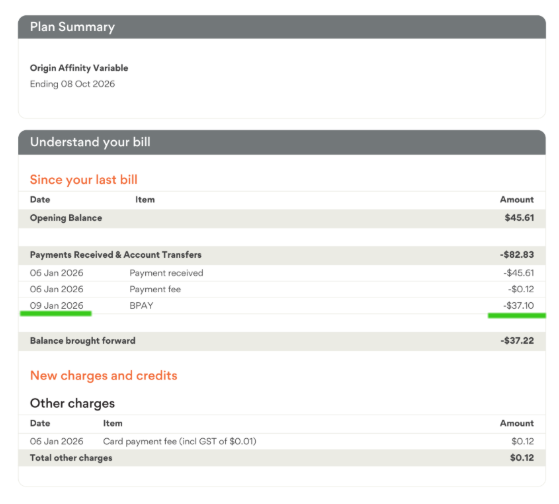Select the Card payment fee item text
559x504 pixels.
tap(180, 441)
